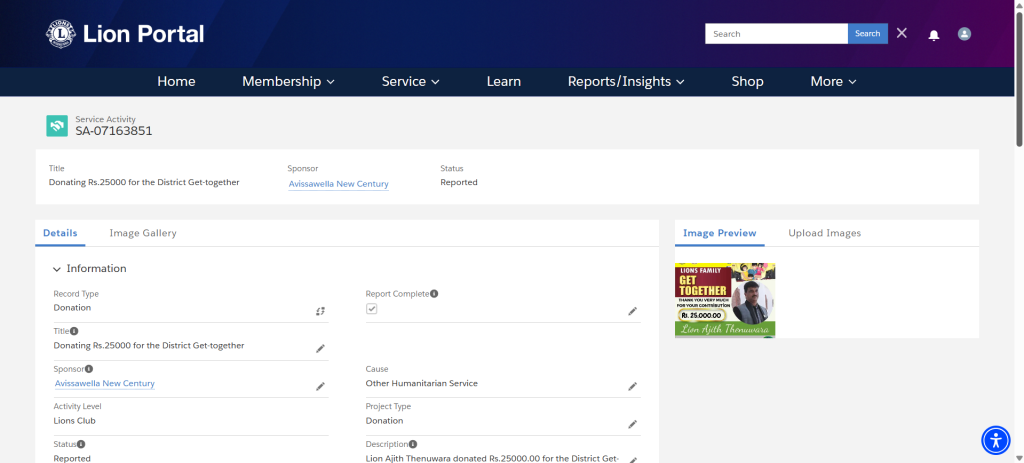Click info icon next to Status field
The image size is (1024, 463).
[81, 444]
